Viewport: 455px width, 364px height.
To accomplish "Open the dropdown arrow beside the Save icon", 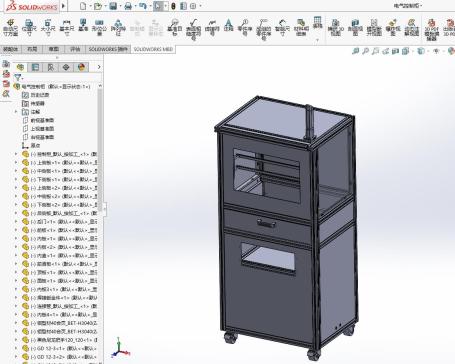I will click(x=120, y=6).
